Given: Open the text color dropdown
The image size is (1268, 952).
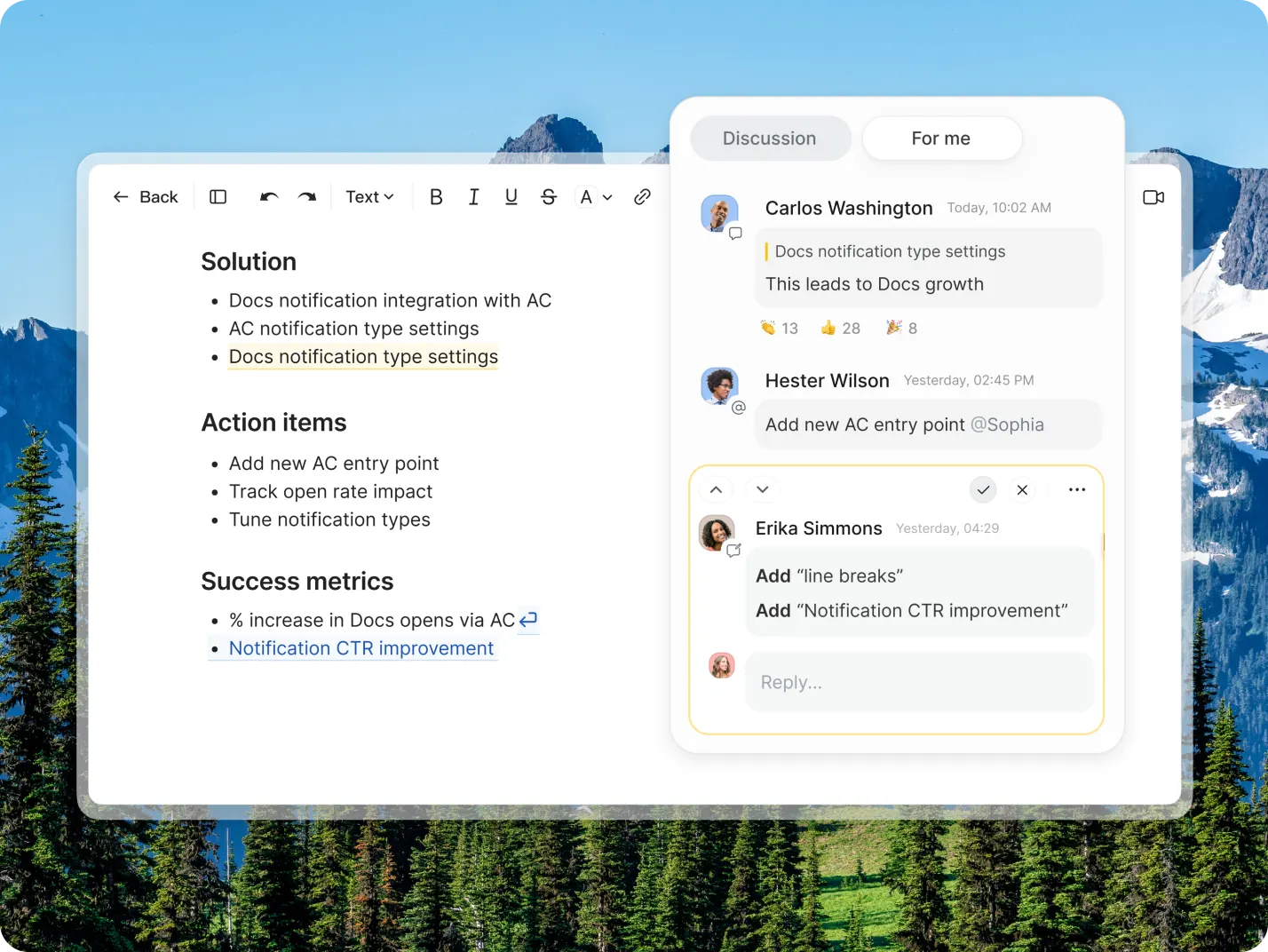Looking at the screenshot, I should tap(596, 197).
